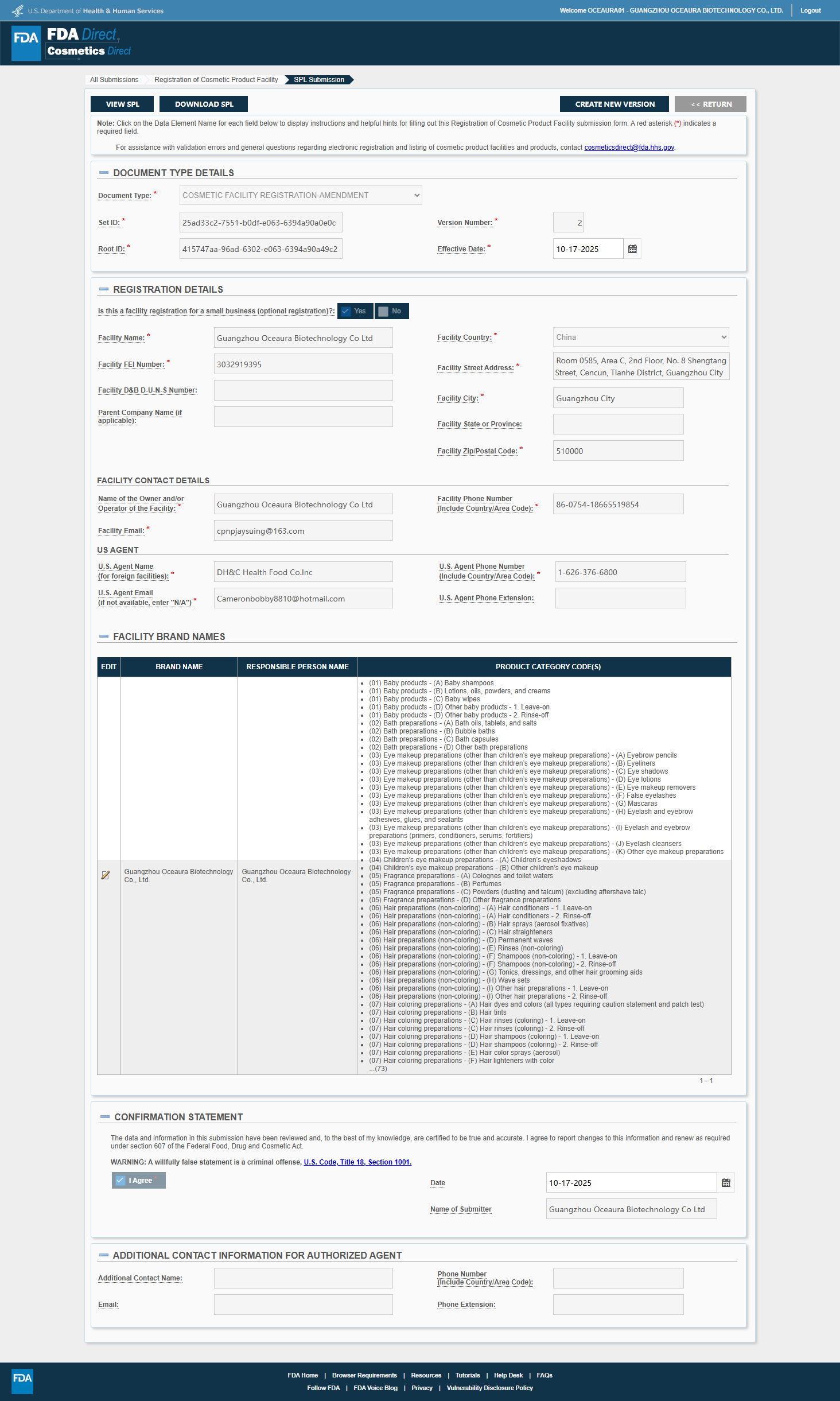Select Yes for small business registration
Viewport: 840px width, 1401px height.
pyautogui.click(x=355, y=311)
